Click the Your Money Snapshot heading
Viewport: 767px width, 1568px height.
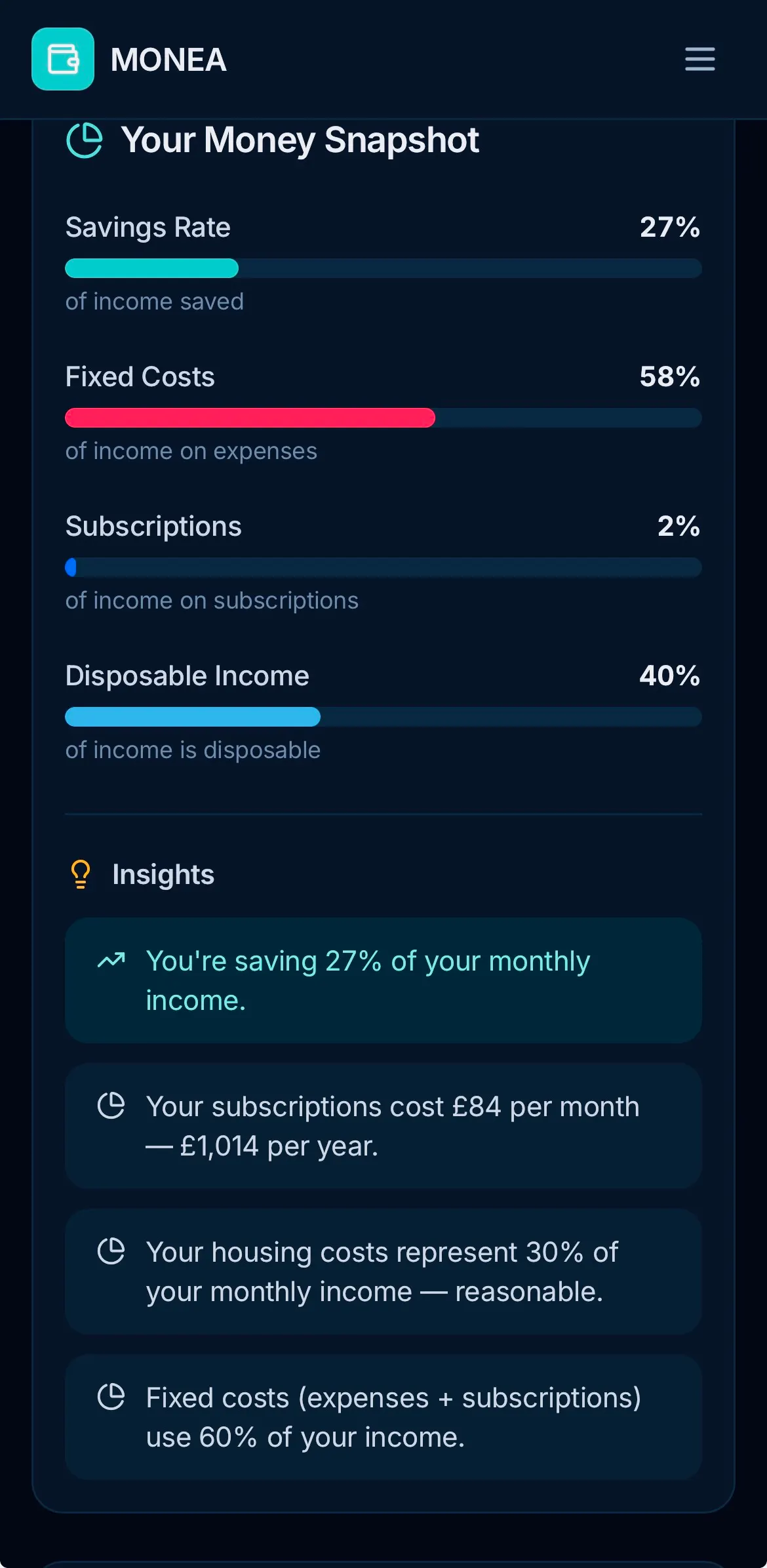pos(300,140)
